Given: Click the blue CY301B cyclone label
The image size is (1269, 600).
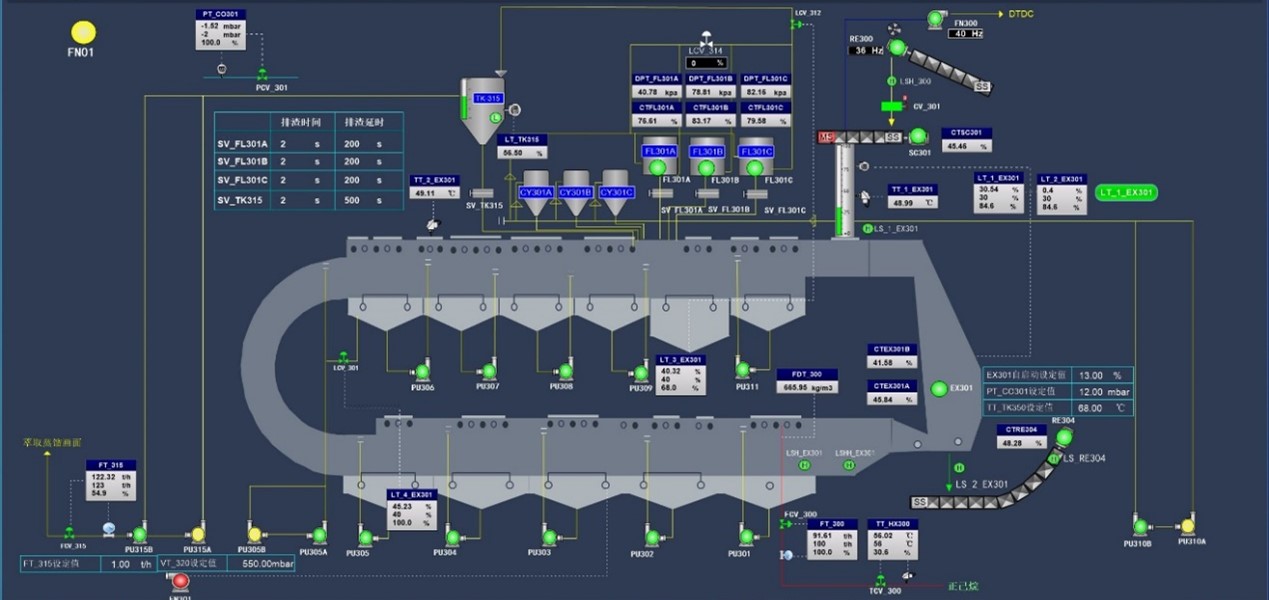Looking at the screenshot, I should tap(576, 192).
